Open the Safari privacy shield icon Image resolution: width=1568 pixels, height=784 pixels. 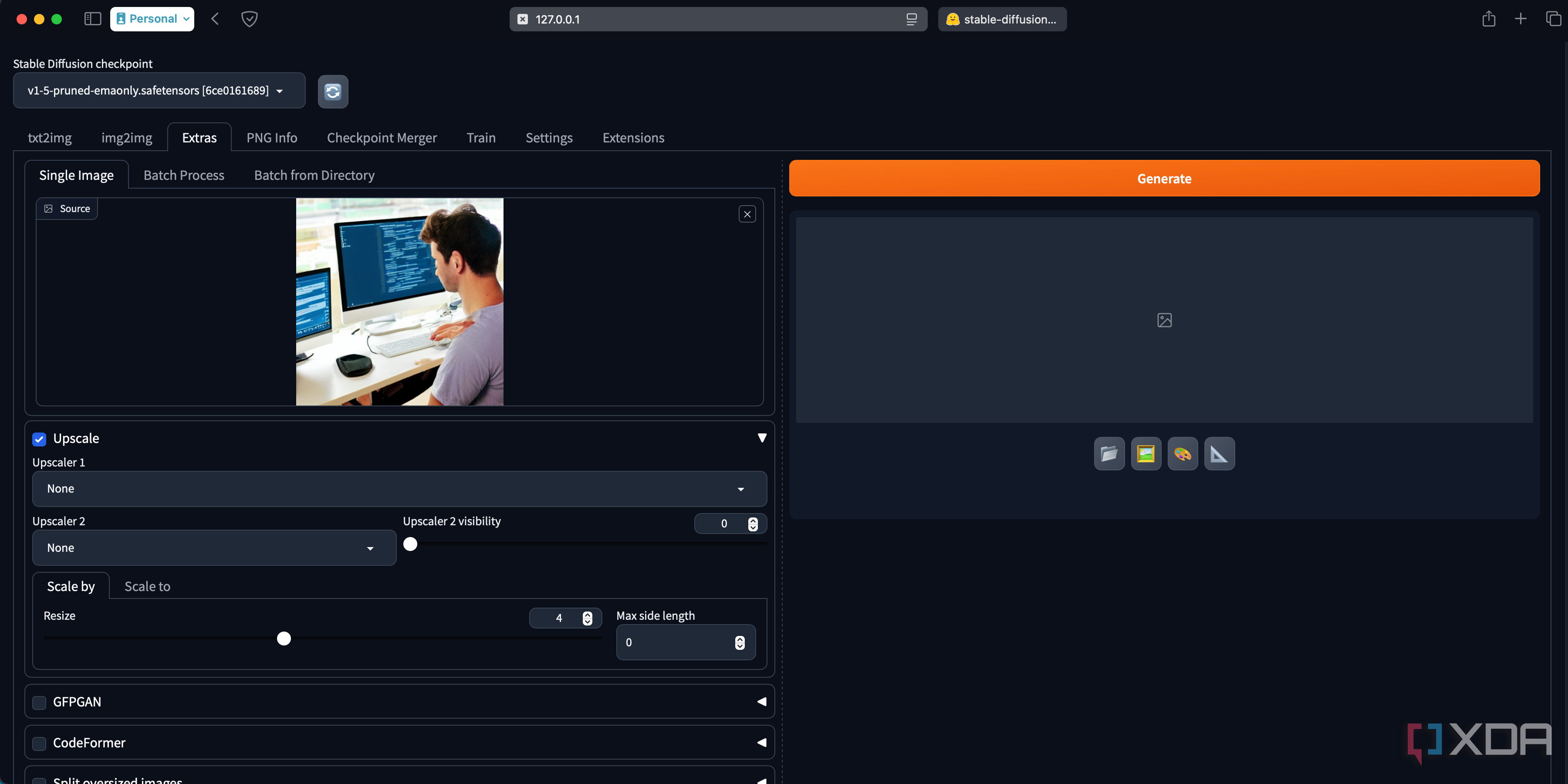[250, 19]
